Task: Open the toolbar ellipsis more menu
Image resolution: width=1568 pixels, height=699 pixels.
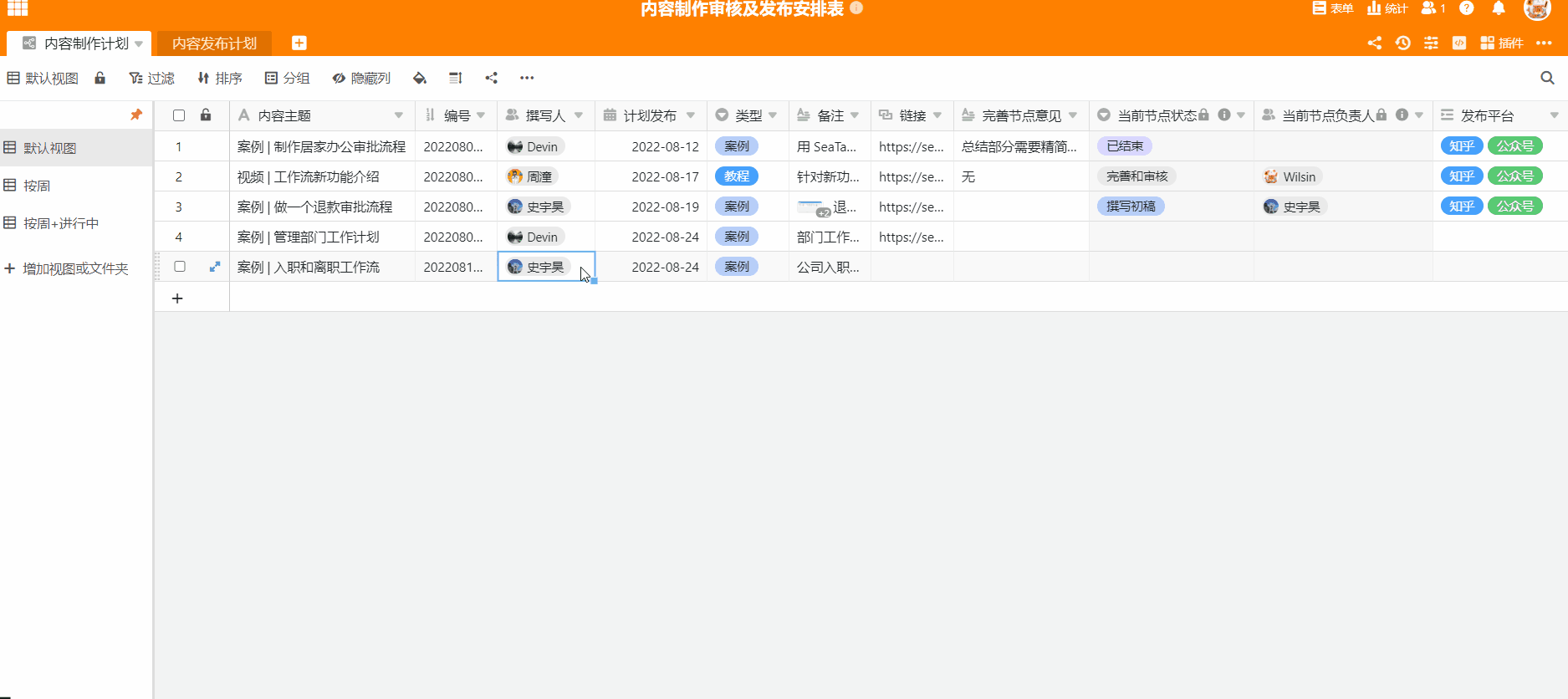Action: click(527, 78)
